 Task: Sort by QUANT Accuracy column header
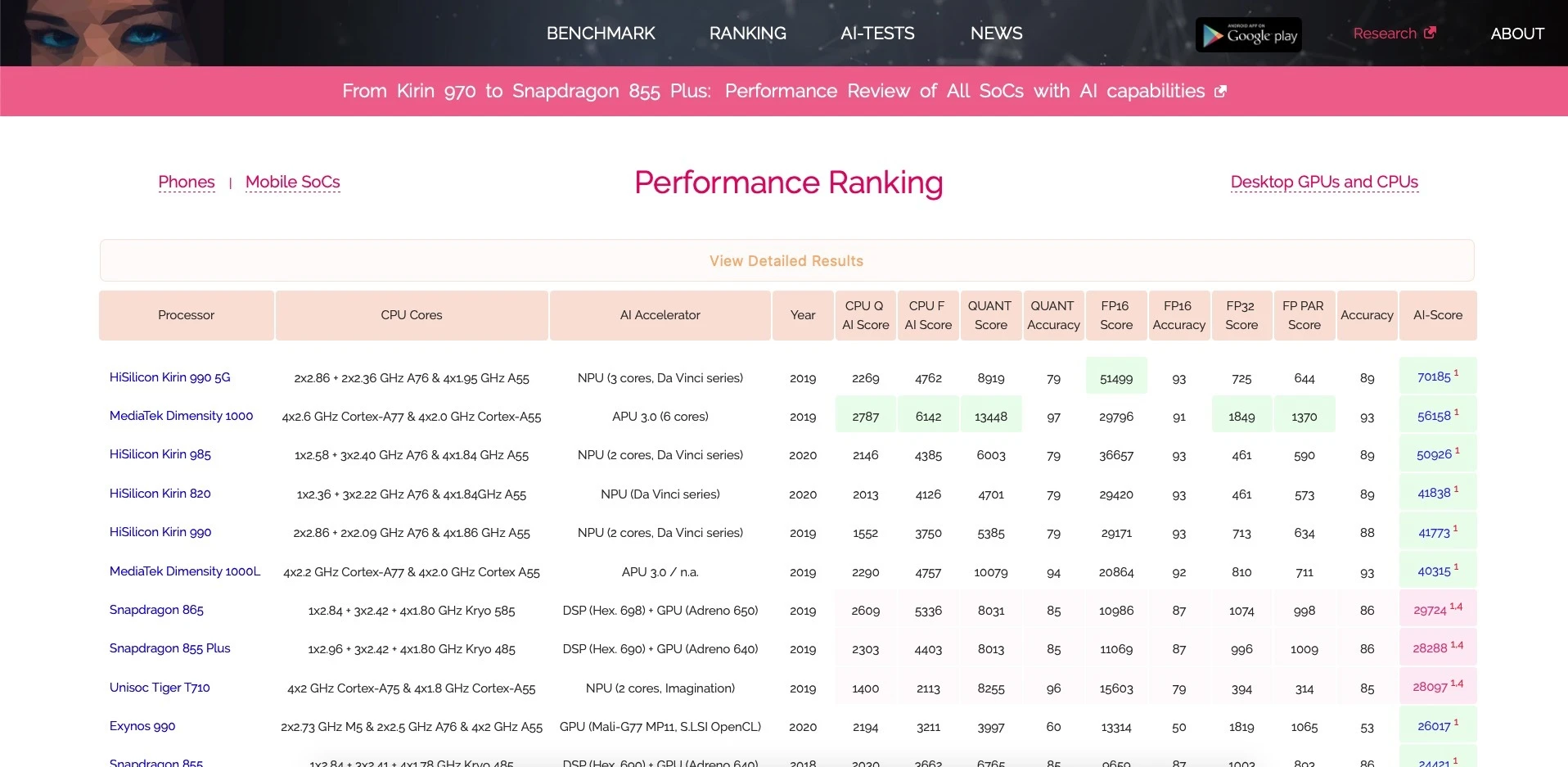[1053, 315]
